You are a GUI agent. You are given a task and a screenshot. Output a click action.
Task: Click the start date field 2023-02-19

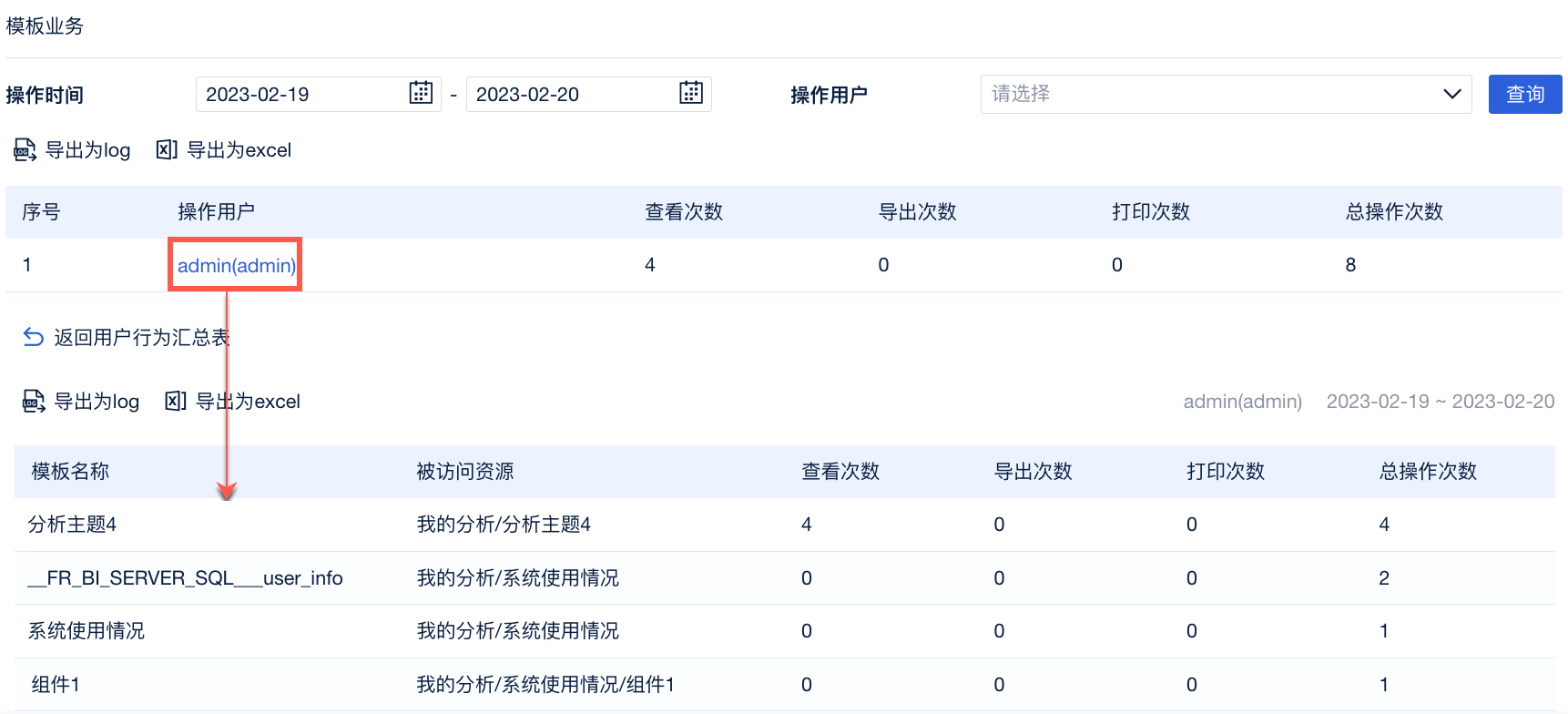tap(300, 94)
